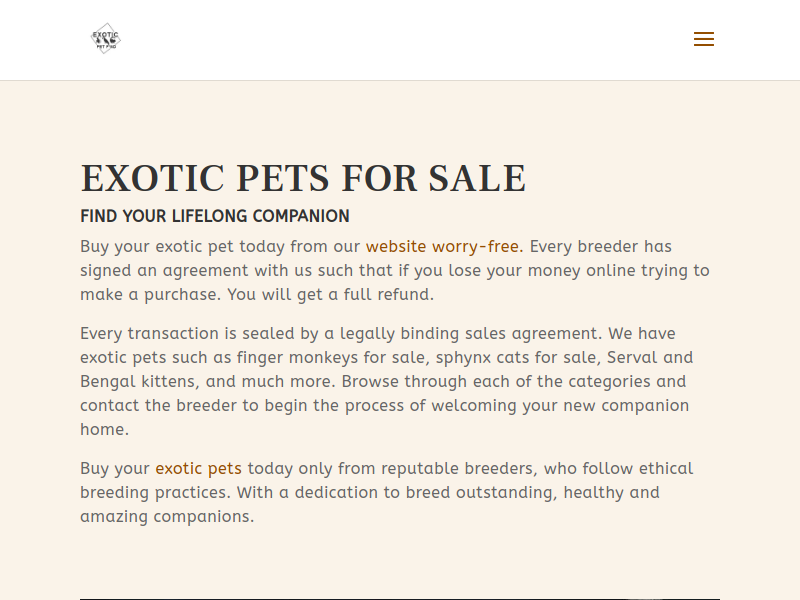Viewport: 800px width, 600px height.
Task: Open the hamburger navigation menu
Action: [704, 40]
